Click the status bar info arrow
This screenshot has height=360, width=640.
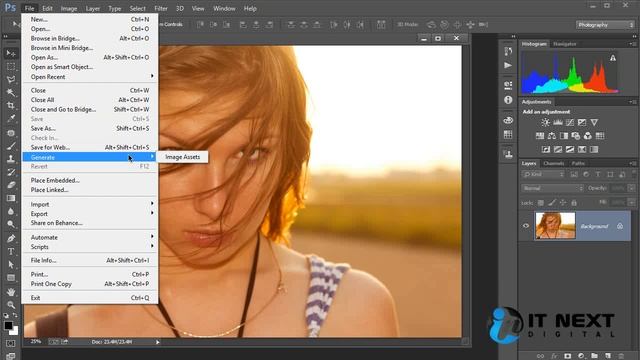point(158,342)
